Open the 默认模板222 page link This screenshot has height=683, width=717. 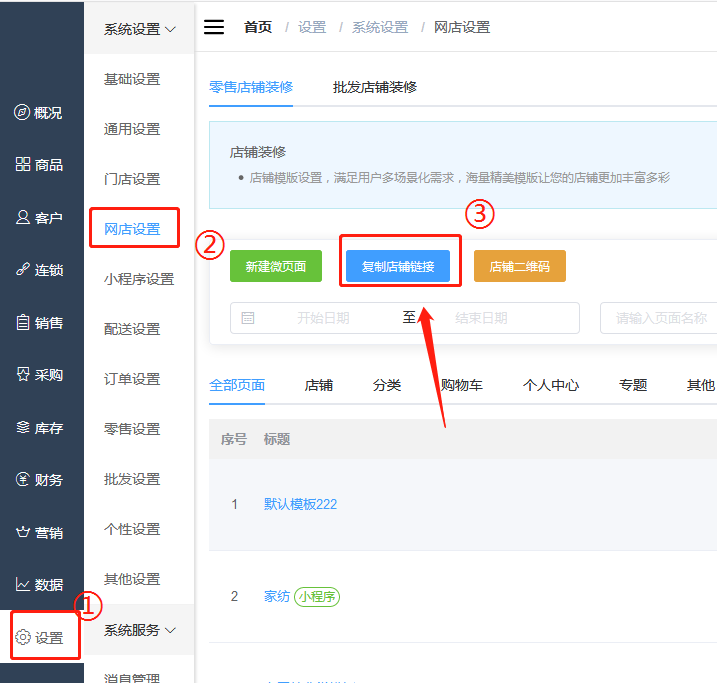pyautogui.click(x=300, y=504)
